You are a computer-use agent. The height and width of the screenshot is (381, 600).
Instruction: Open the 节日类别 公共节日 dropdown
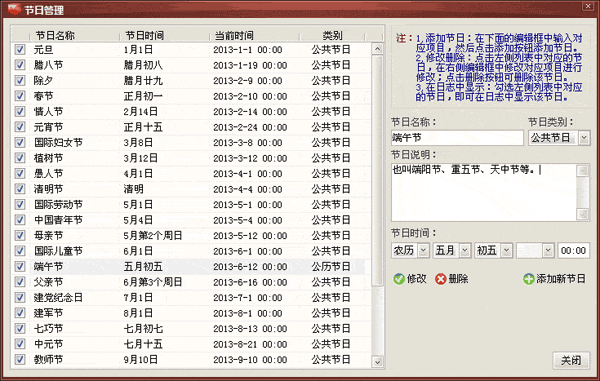[584, 138]
